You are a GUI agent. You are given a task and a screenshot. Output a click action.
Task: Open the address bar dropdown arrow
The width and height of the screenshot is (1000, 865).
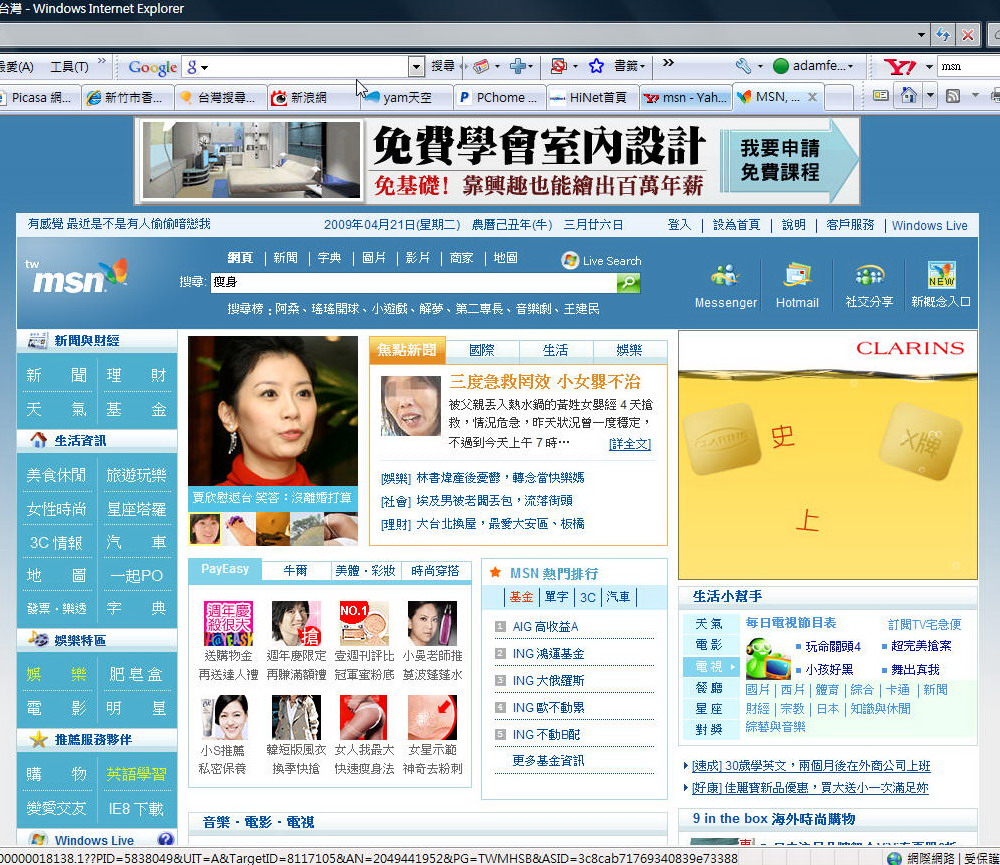point(921,34)
